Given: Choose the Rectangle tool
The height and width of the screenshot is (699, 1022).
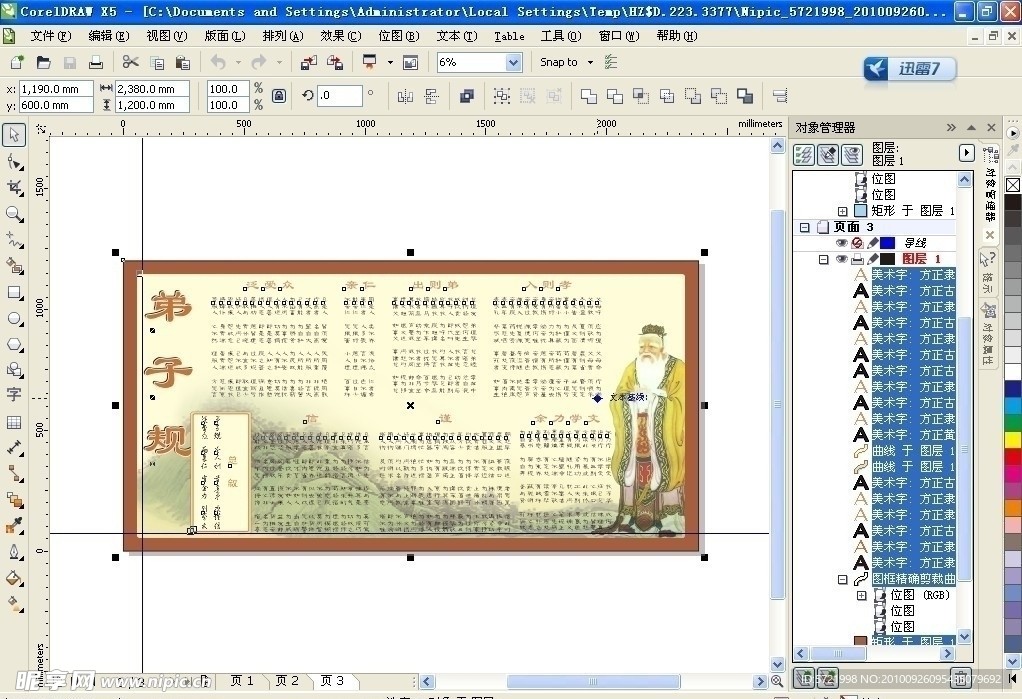Looking at the screenshot, I should tap(14, 293).
